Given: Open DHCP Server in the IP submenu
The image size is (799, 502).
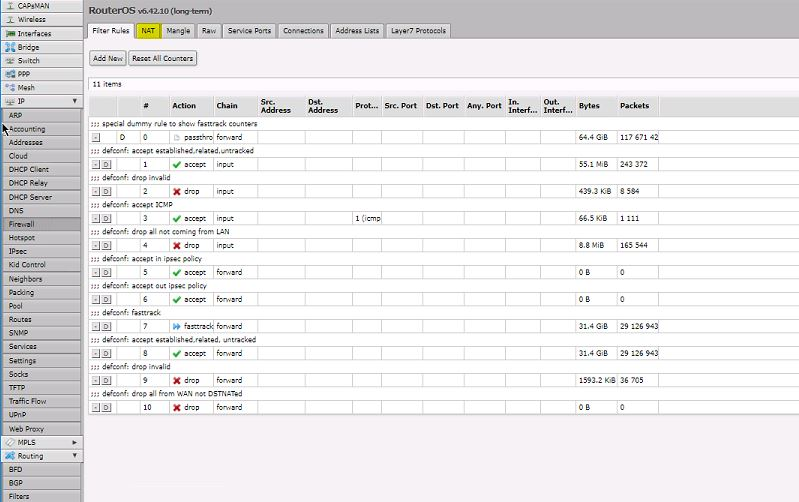Looking at the screenshot, I should (x=41, y=197).
